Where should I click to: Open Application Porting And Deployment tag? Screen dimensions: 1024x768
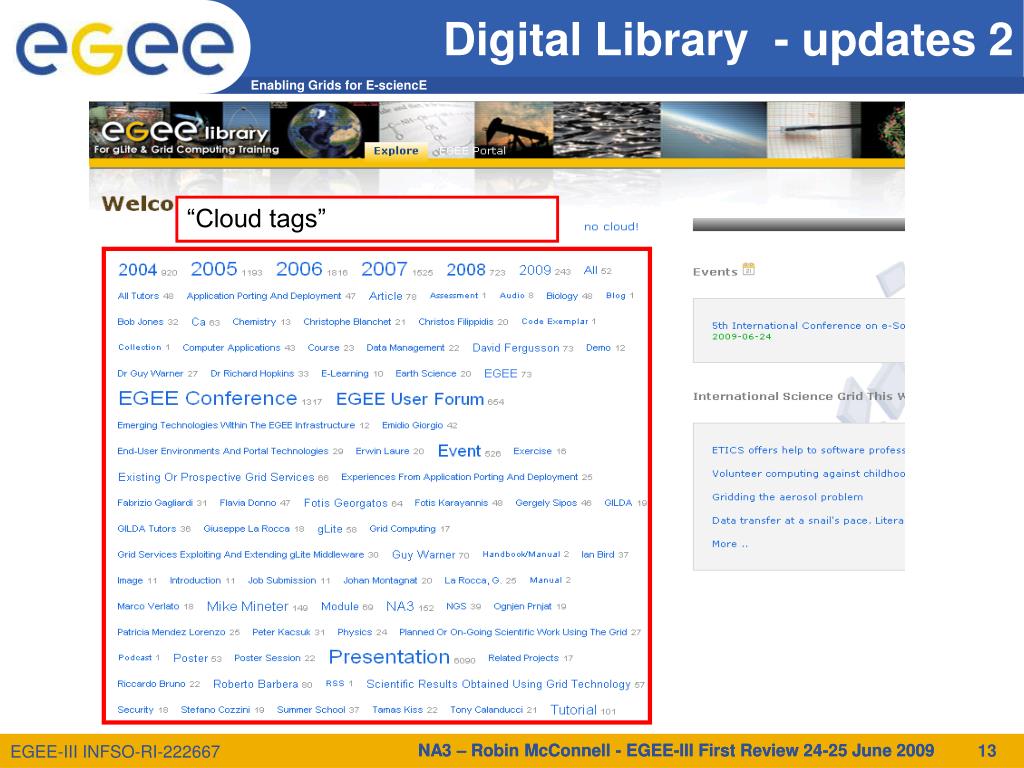point(264,296)
